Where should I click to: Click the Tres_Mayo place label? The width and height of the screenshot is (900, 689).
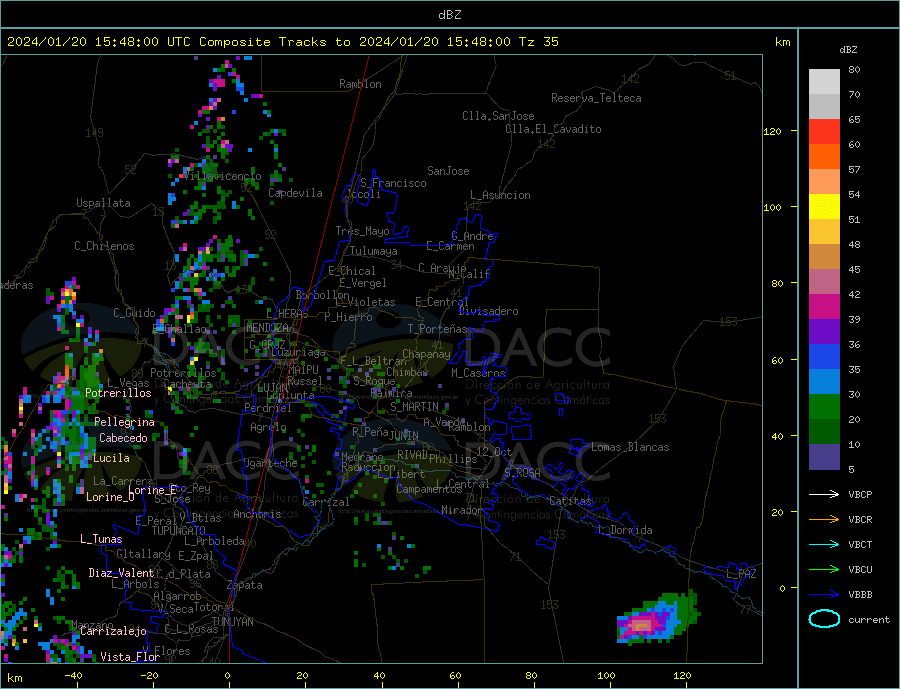point(362,231)
